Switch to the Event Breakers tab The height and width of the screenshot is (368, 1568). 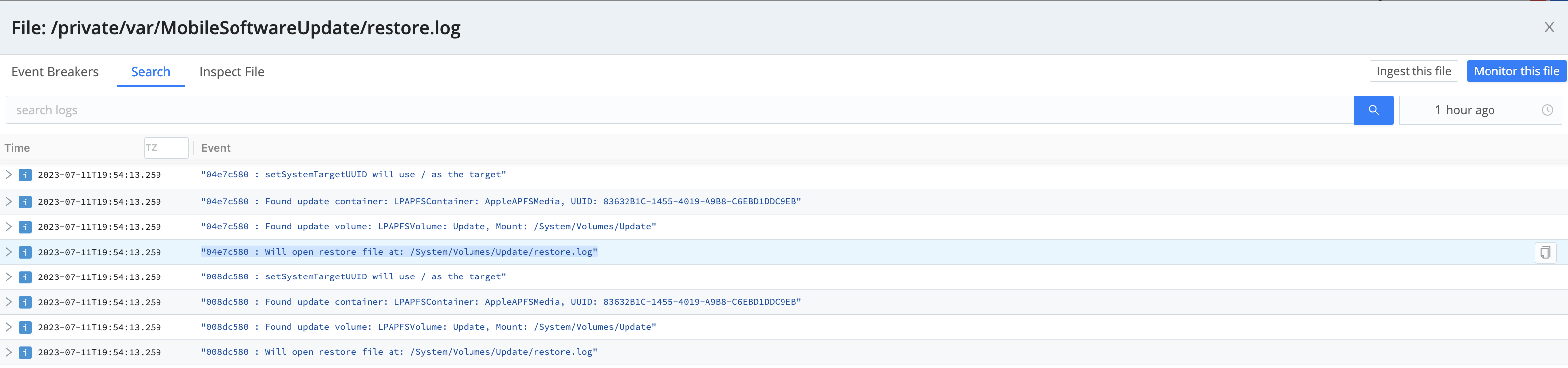(55, 72)
